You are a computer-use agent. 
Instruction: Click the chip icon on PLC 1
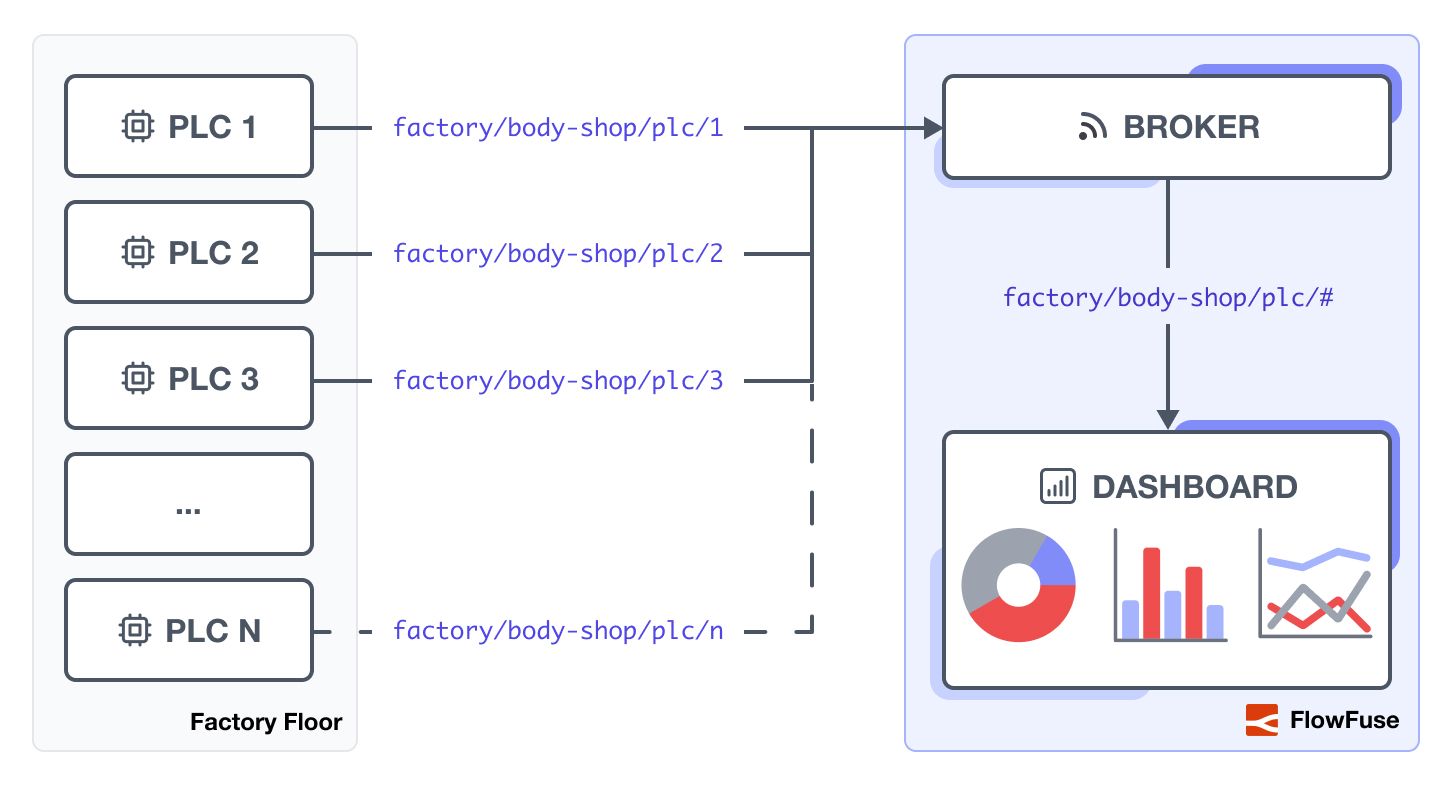click(x=138, y=126)
